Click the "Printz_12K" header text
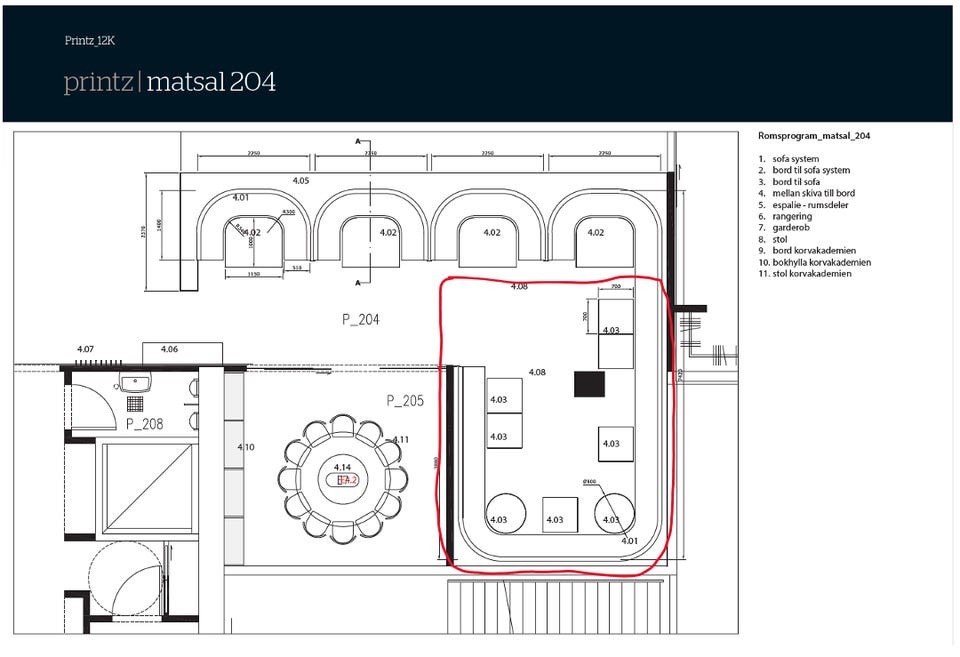960x657 pixels. pos(89,41)
